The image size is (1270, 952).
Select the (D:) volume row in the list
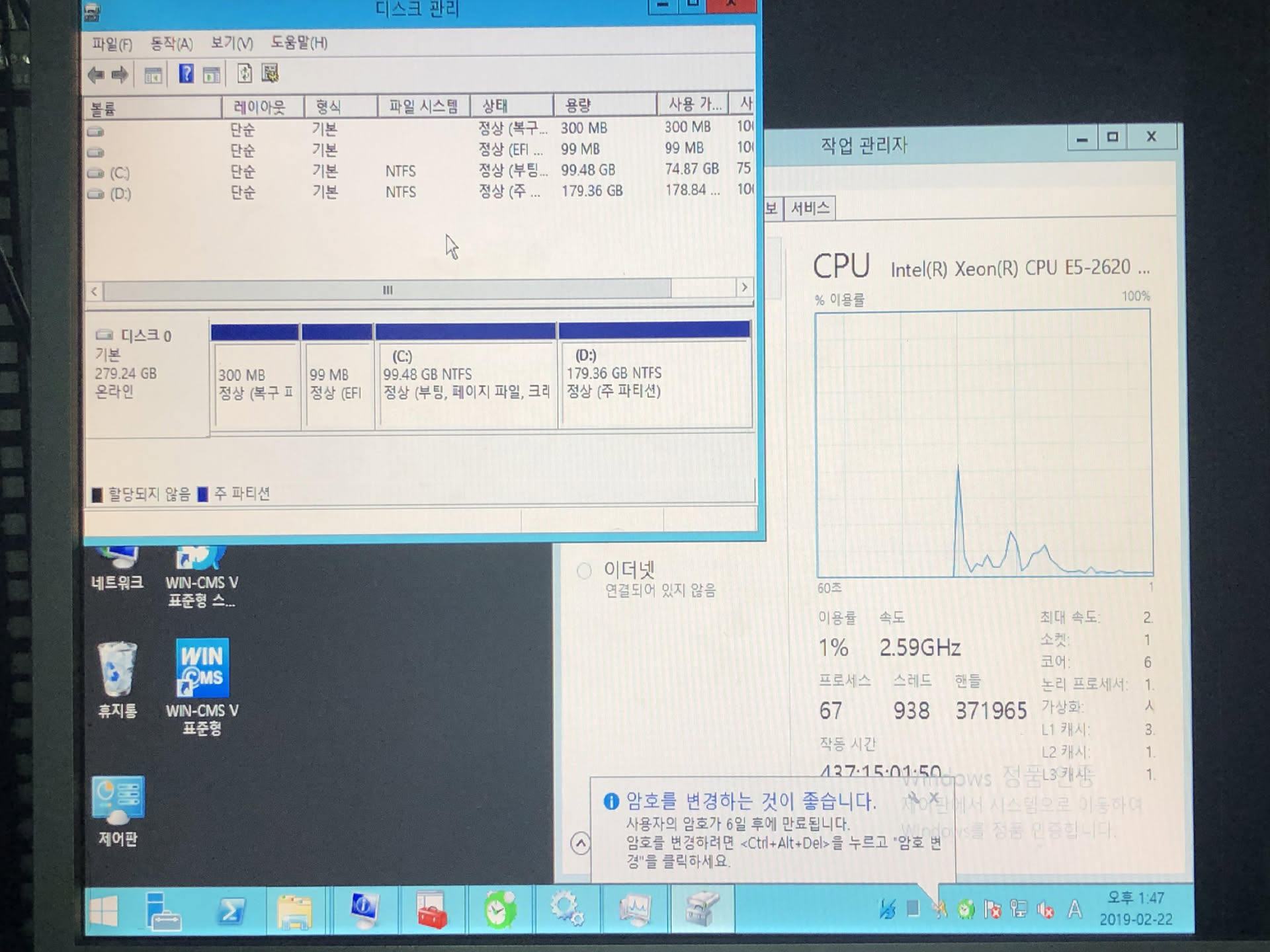(120, 194)
